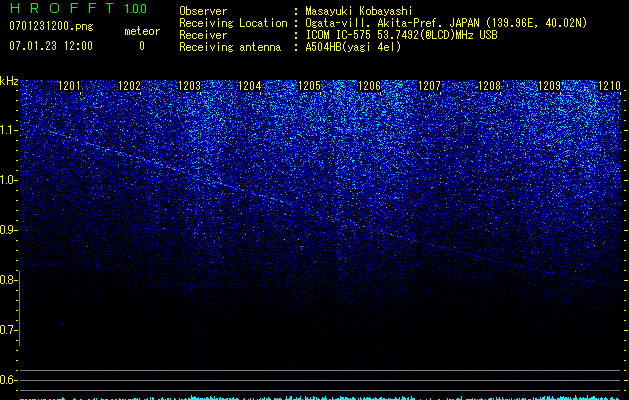
Task: Click the kHz axis unit label
Action: 9,81
